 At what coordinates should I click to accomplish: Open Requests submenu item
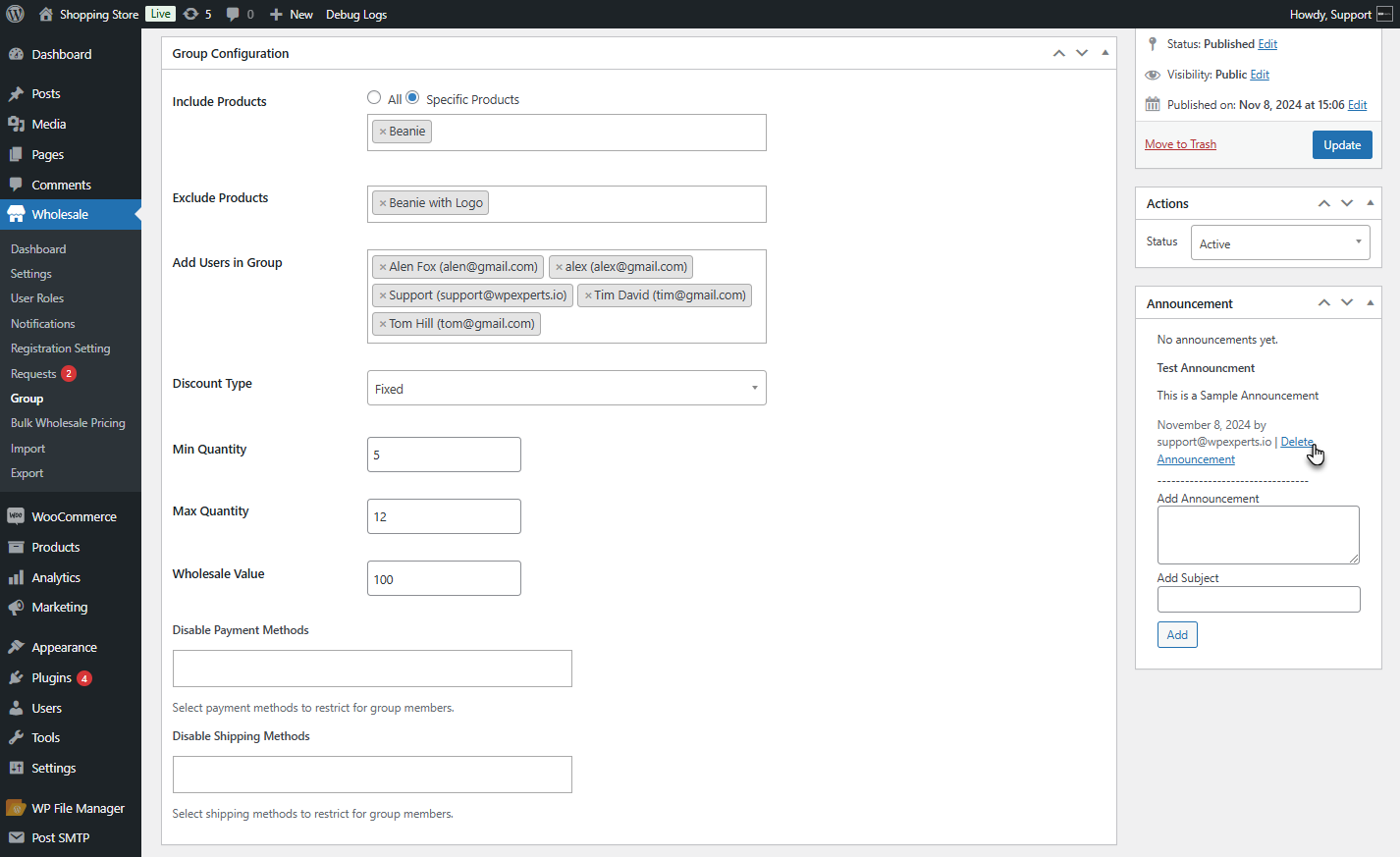33,374
